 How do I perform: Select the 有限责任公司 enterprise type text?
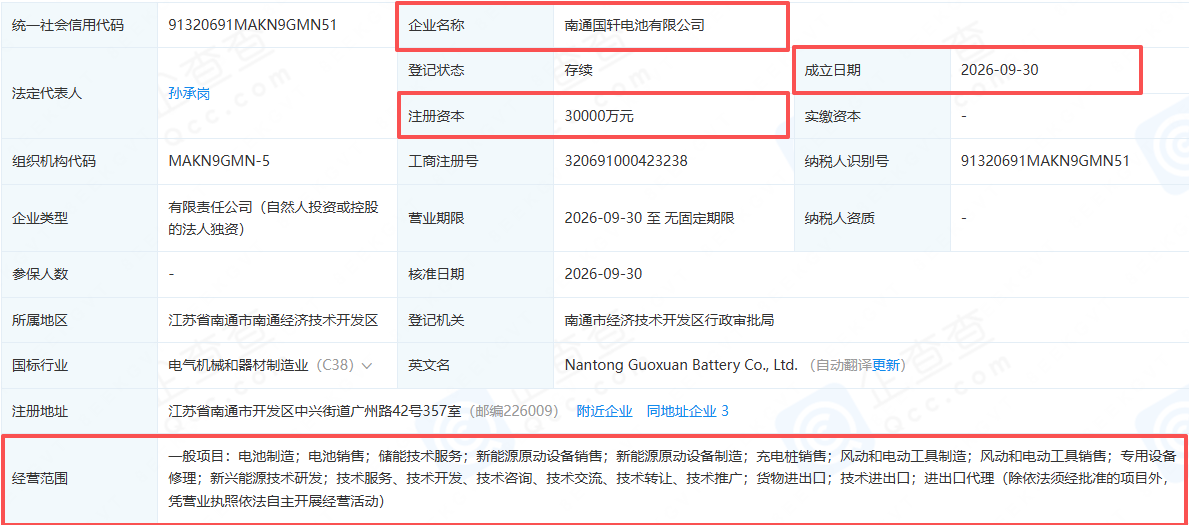pyautogui.click(x=271, y=217)
